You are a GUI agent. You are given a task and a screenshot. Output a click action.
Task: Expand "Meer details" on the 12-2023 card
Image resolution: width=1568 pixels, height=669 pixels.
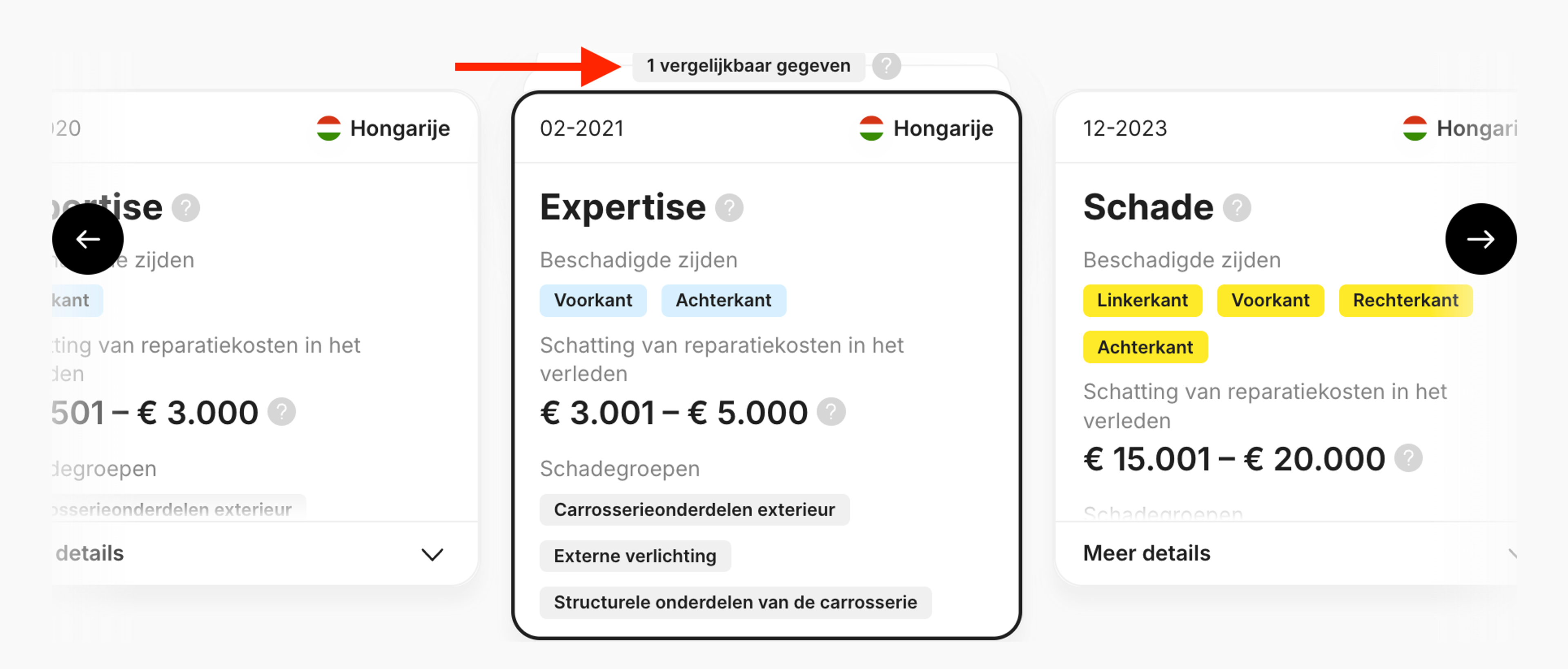click(x=1147, y=553)
